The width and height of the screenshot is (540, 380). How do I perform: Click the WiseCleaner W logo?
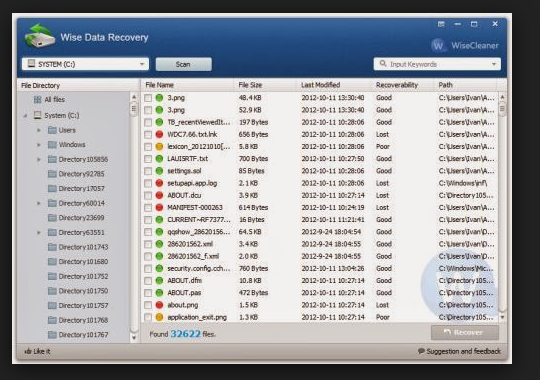(x=438, y=45)
